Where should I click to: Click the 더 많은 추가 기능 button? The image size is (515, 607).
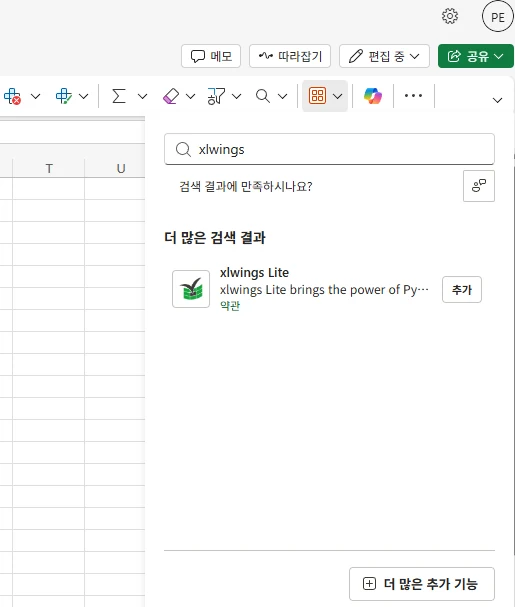coord(422,584)
